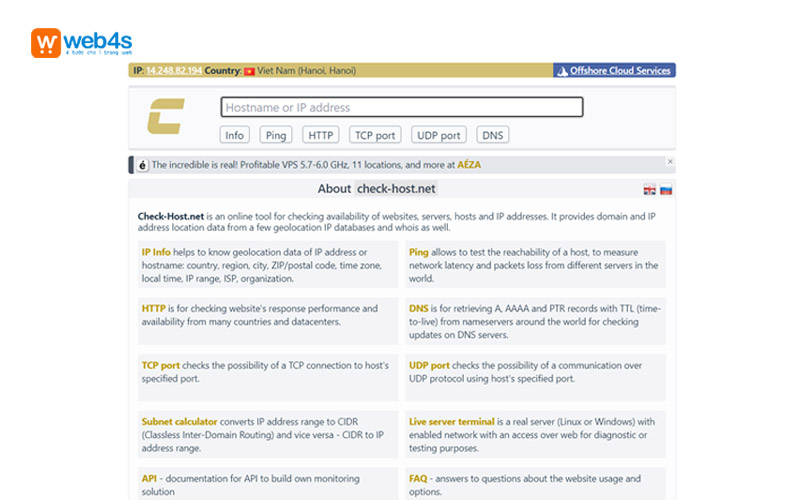The width and height of the screenshot is (800, 500).
Task: Click the 'Country:' label
Action: click(223, 70)
